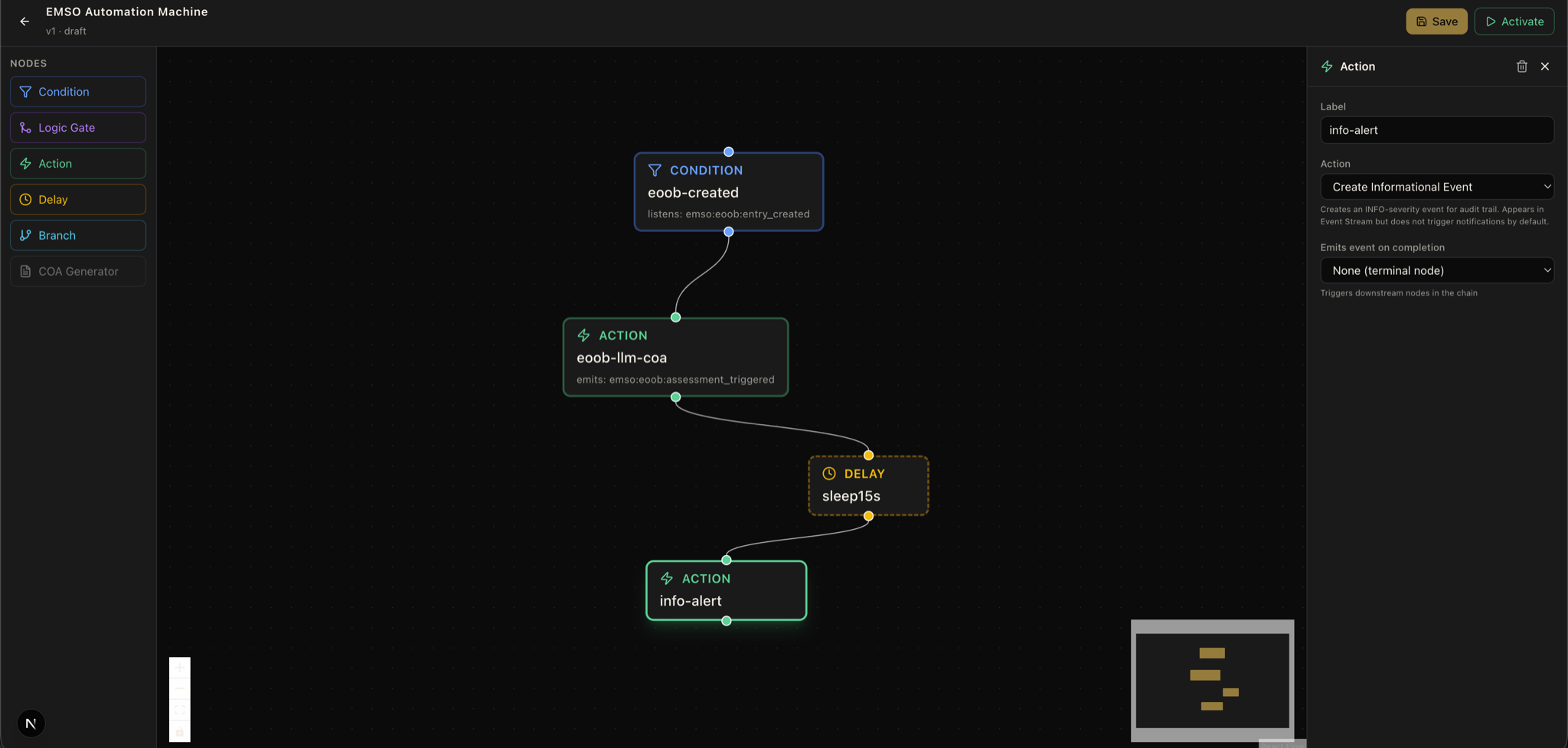Image resolution: width=1568 pixels, height=748 pixels.
Task: Click the document icon on COA Generator
Action: click(25, 272)
